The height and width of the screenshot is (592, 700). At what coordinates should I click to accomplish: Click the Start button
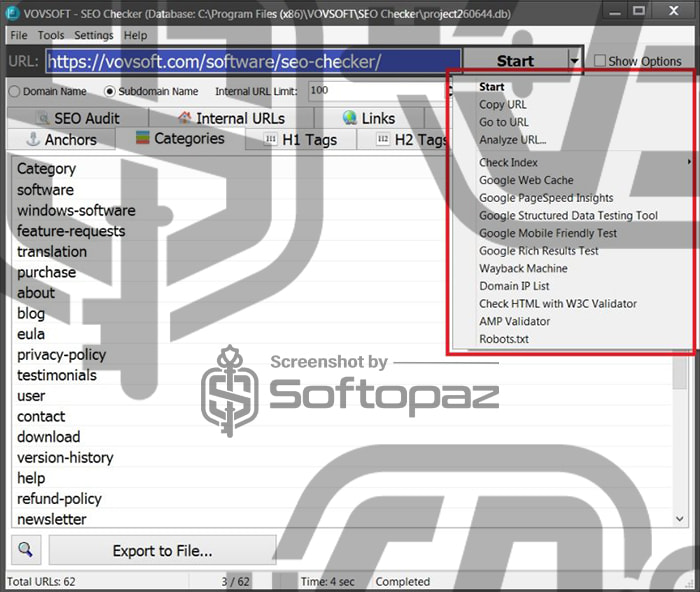point(515,60)
